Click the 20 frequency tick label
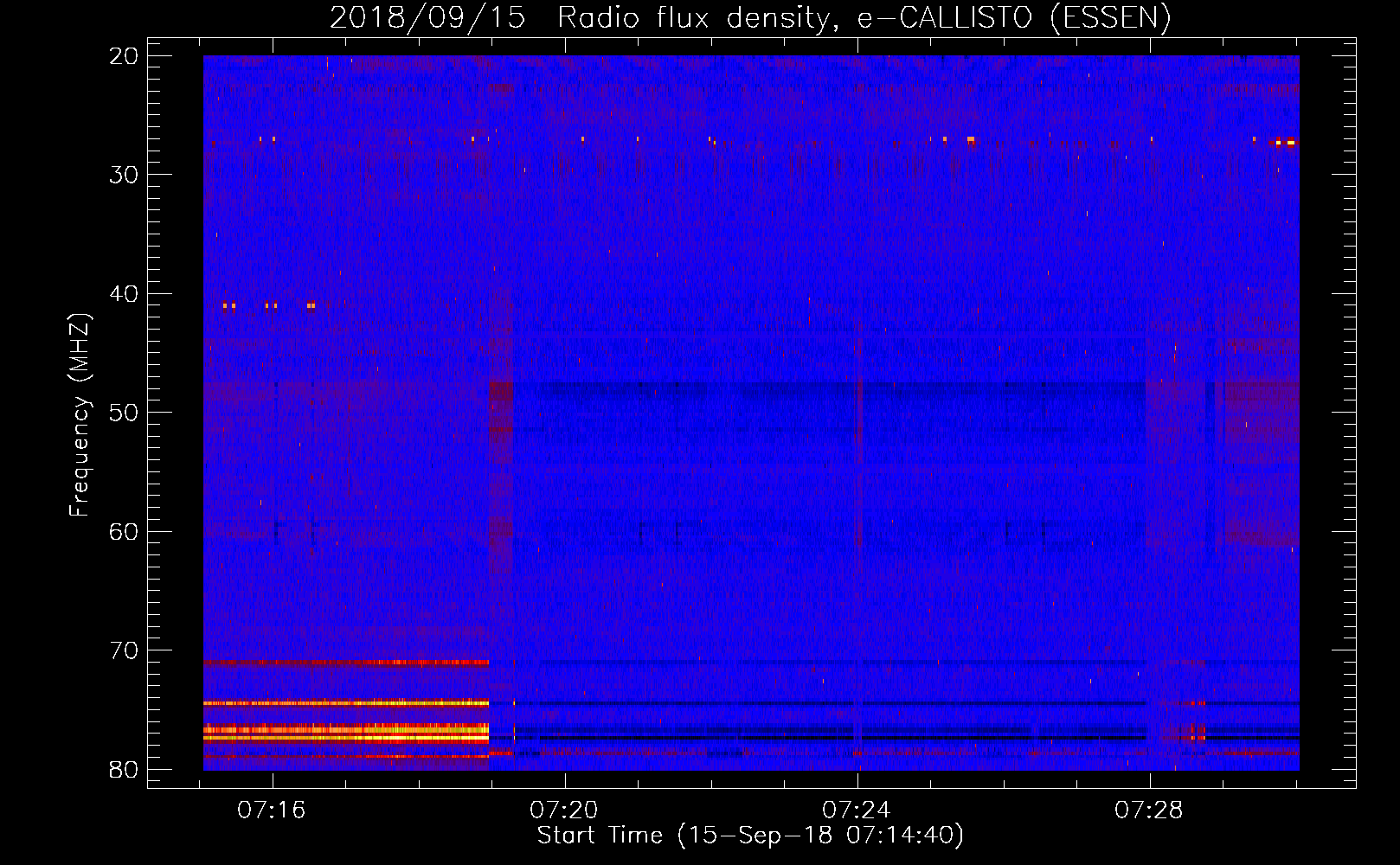The image size is (1400, 865). (x=125, y=56)
